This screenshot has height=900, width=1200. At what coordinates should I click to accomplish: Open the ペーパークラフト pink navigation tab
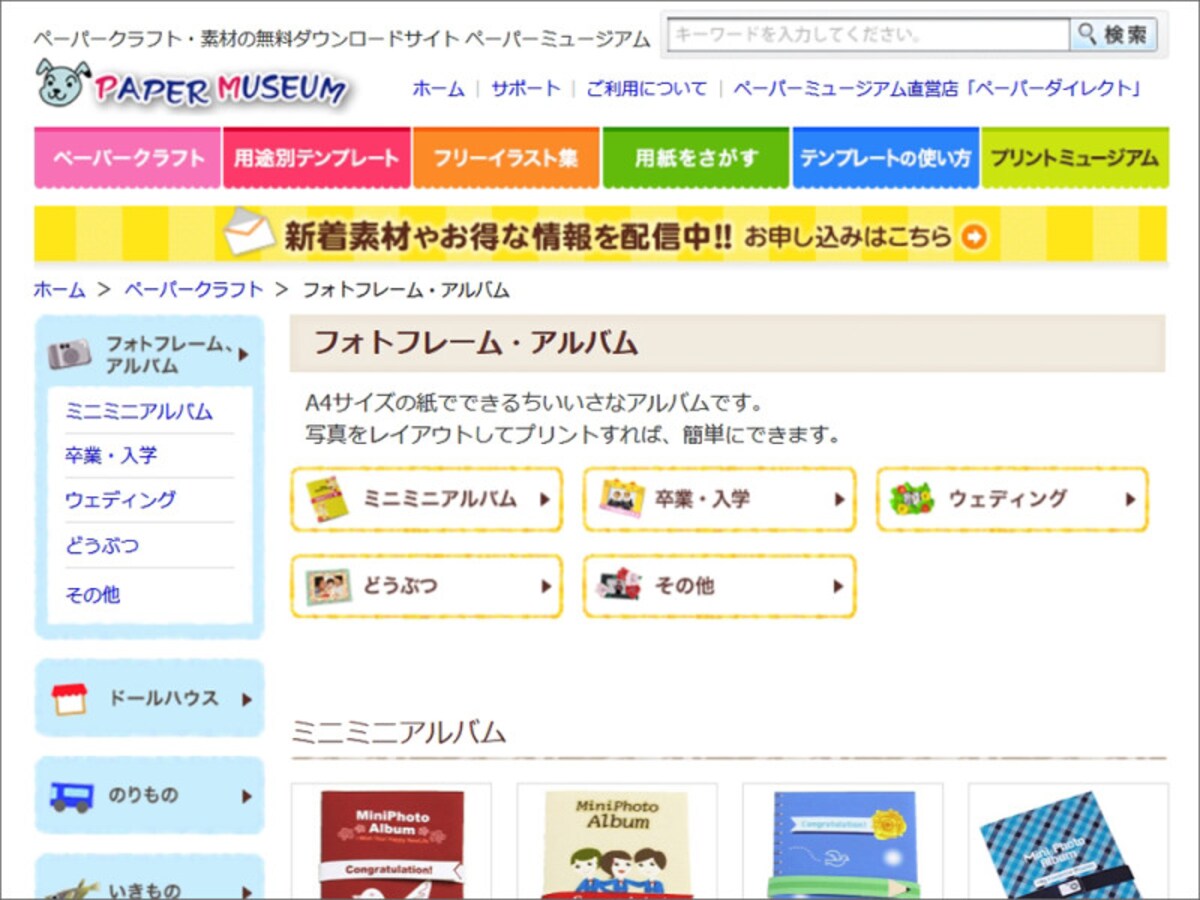click(128, 158)
